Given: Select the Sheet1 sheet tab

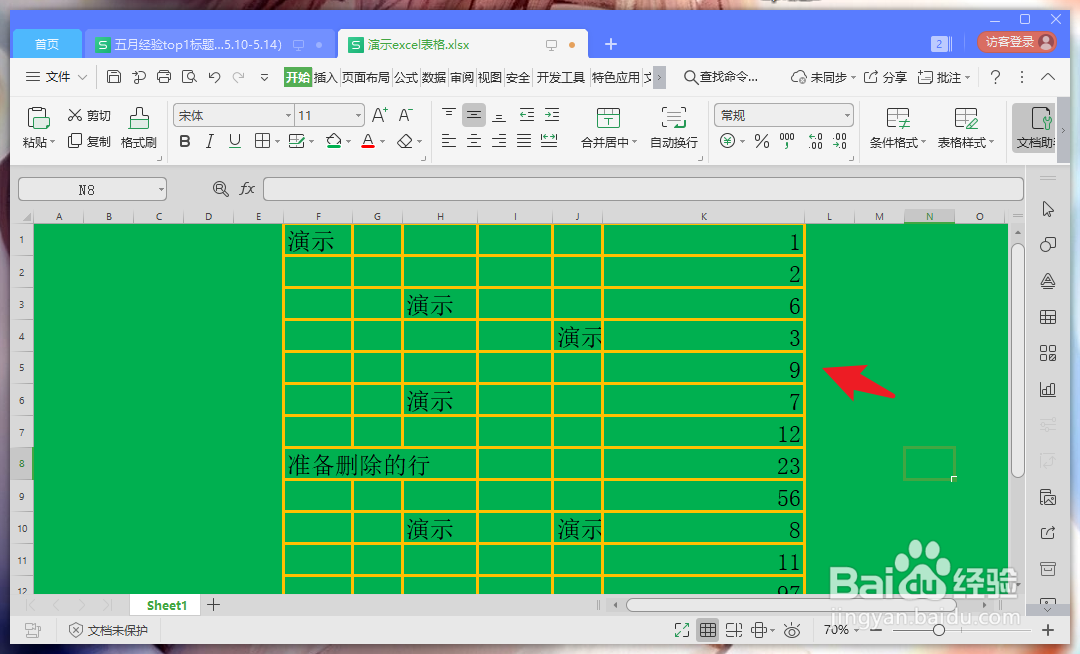Looking at the screenshot, I should tap(167, 605).
